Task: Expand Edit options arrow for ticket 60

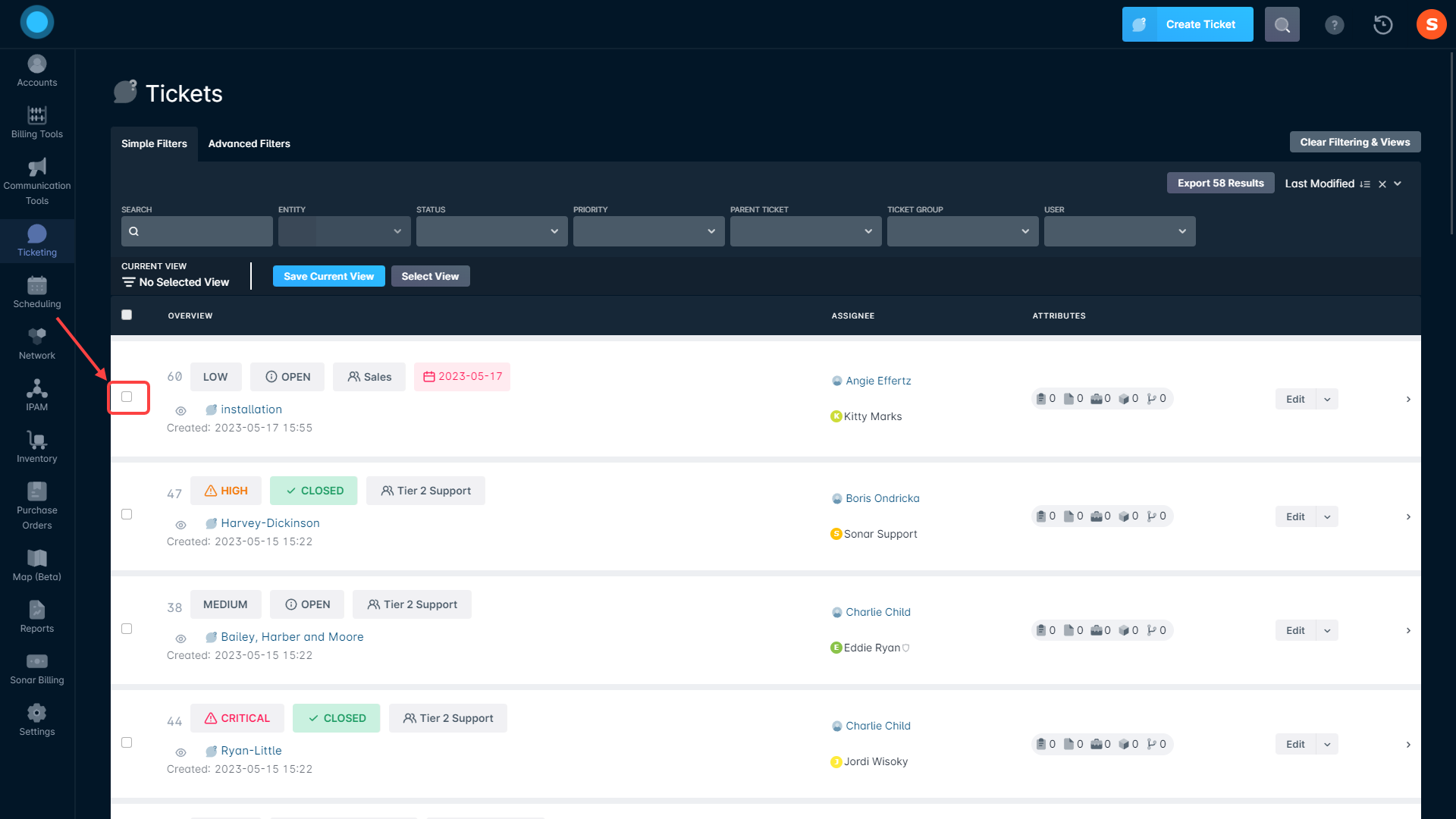Action: pos(1327,399)
